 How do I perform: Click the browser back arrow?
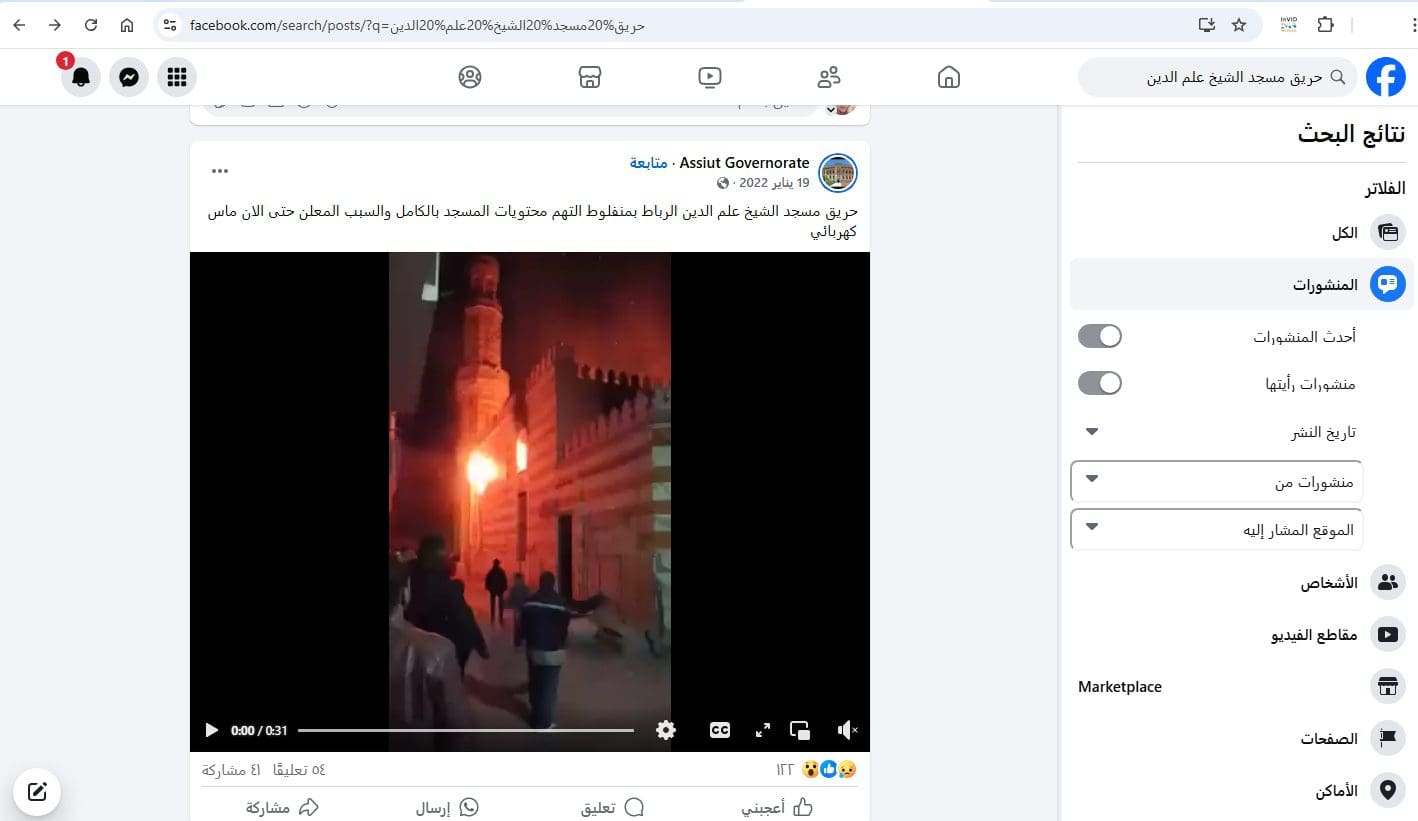(19, 25)
